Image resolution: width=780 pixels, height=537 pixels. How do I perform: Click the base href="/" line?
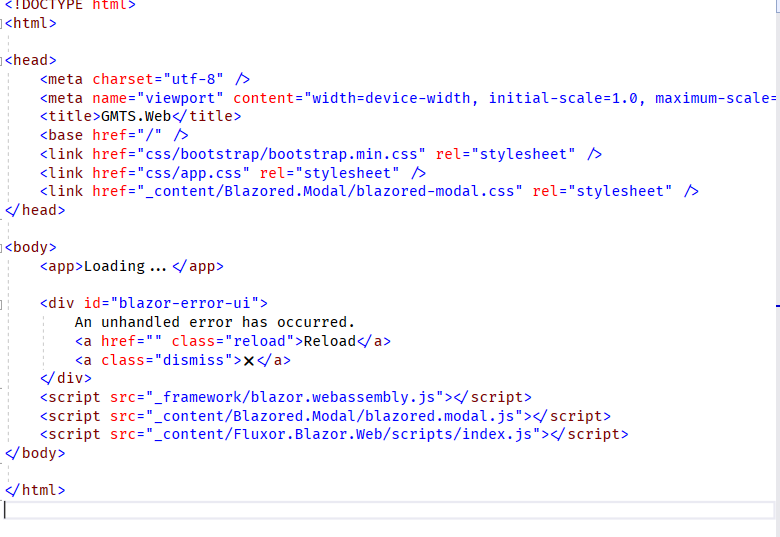[x=114, y=135]
